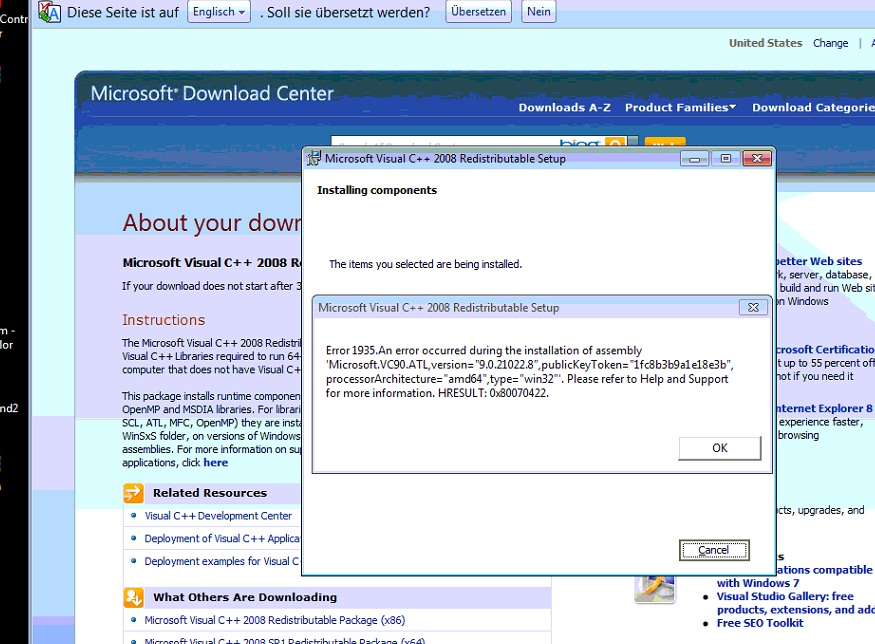The image size is (875, 644).
Task: Click the Microsoft Download Center title
Action: point(212,94)
